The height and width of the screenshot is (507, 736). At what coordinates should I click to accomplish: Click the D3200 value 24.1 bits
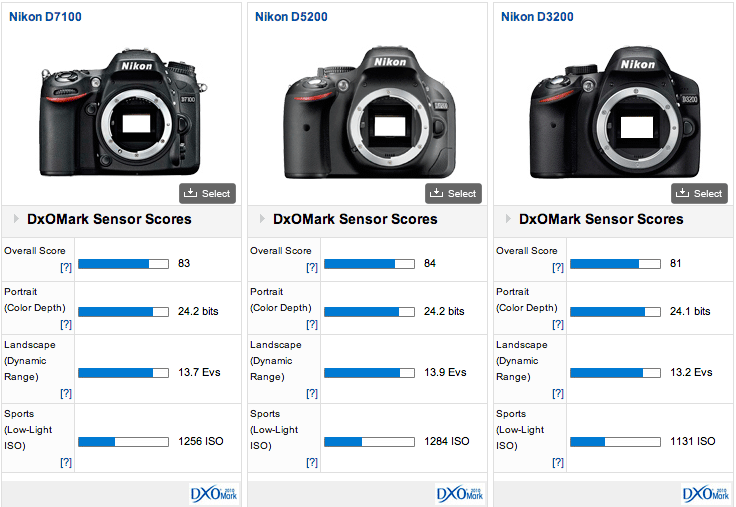(690, 311)
